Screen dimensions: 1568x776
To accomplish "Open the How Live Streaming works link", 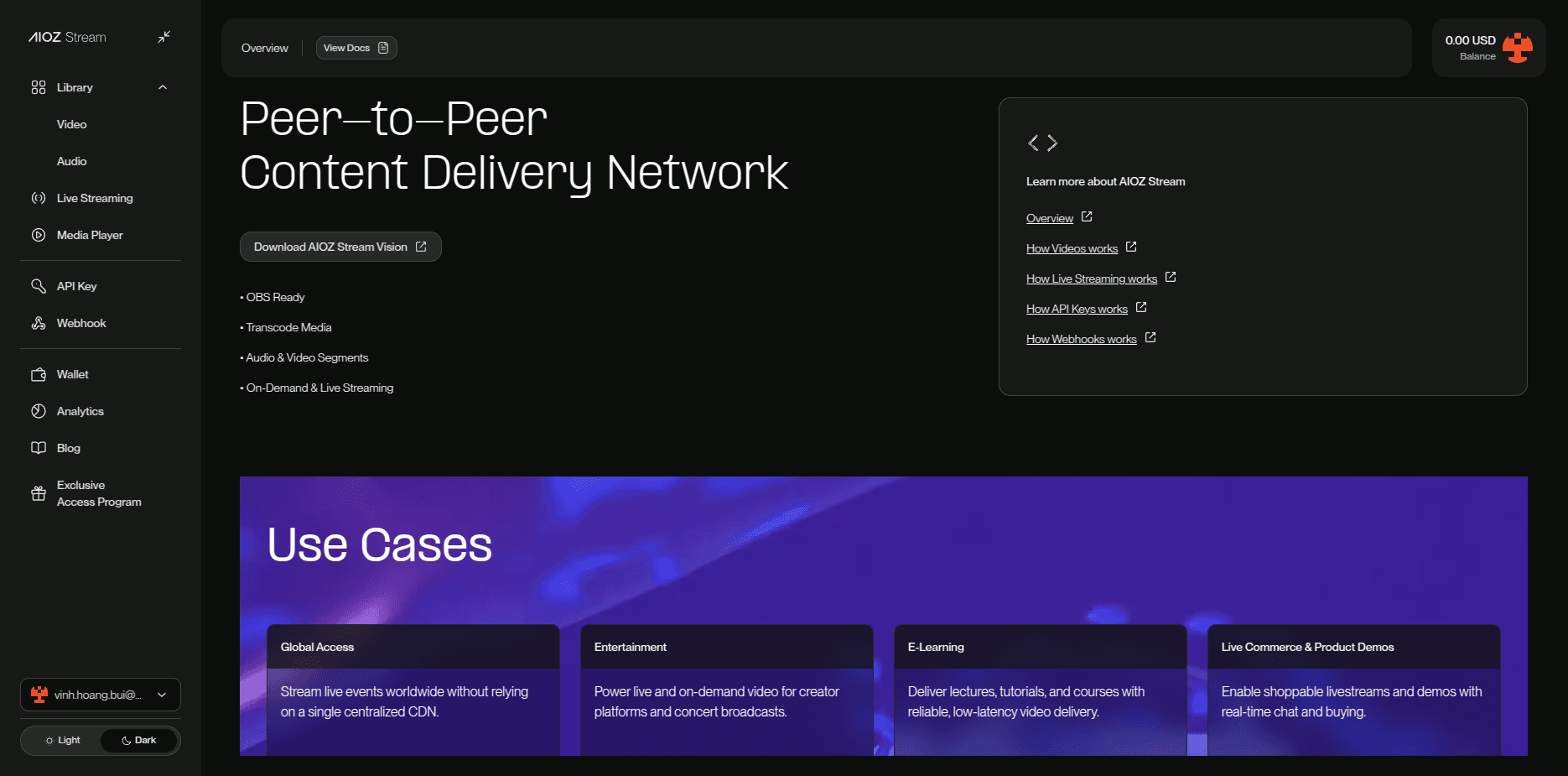I will [x=1092, y=279].
